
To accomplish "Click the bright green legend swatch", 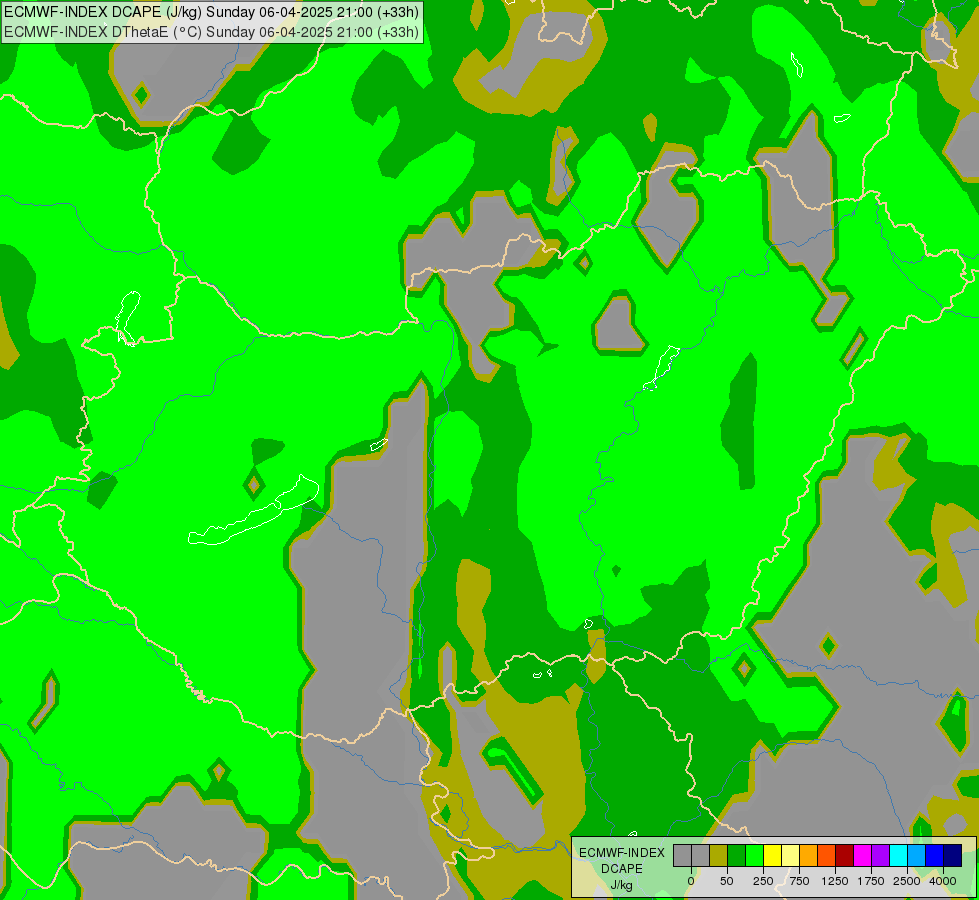I will tap(754, 855).
